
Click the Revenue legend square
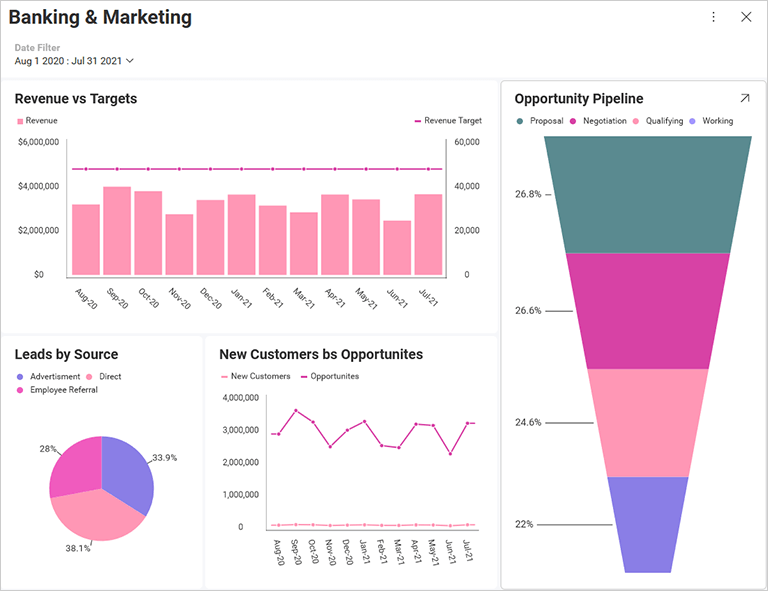[x=20, y=121]
